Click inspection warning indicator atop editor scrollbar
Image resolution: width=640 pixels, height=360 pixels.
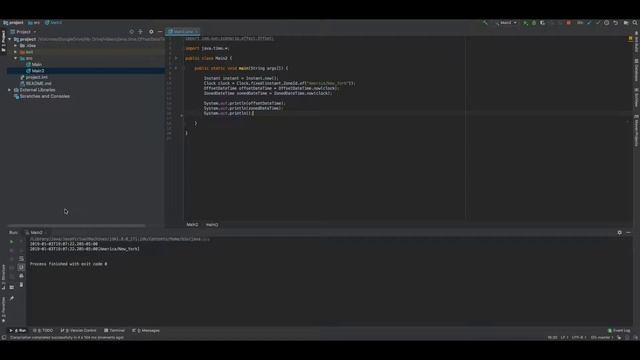coord(631,38)
